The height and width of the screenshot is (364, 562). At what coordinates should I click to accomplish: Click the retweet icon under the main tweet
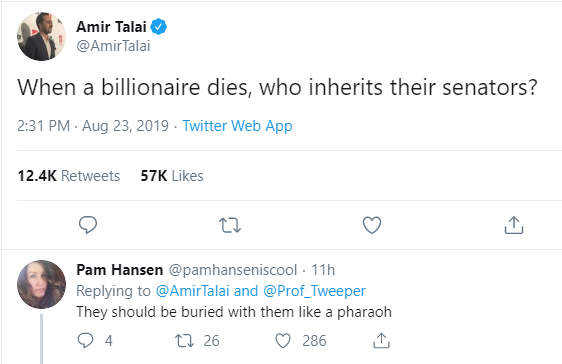[x=230, y=225]
